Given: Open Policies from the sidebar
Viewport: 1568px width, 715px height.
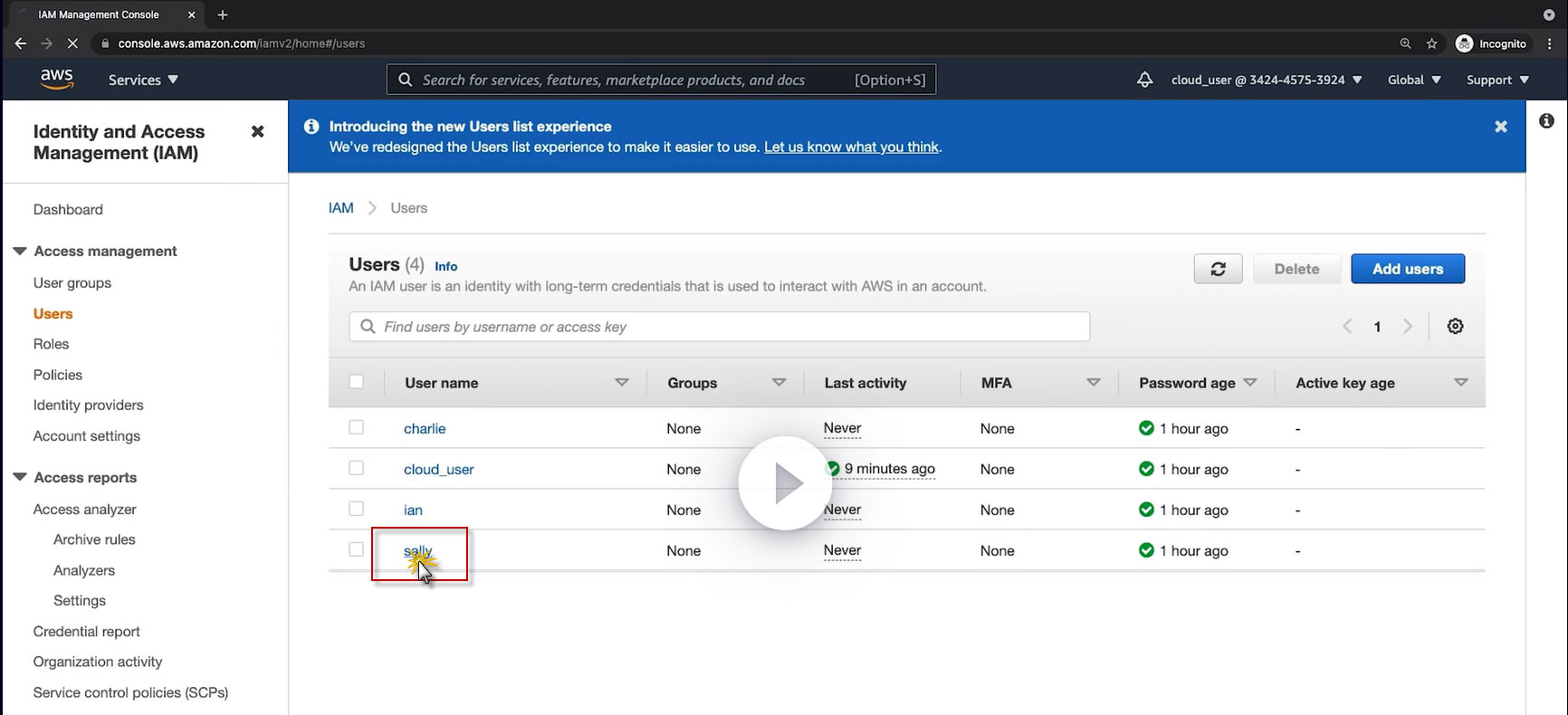Looking at the screenshot, I should [57, 375].
